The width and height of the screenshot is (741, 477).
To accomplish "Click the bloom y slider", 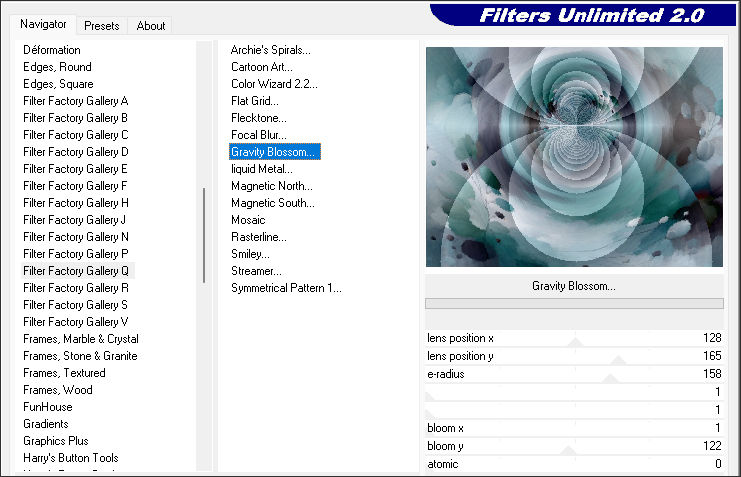I will pos(575,446).
